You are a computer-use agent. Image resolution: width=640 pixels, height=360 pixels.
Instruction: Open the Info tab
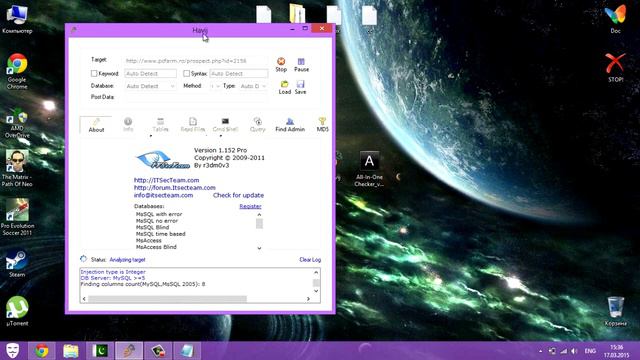[x=128, y=124]
